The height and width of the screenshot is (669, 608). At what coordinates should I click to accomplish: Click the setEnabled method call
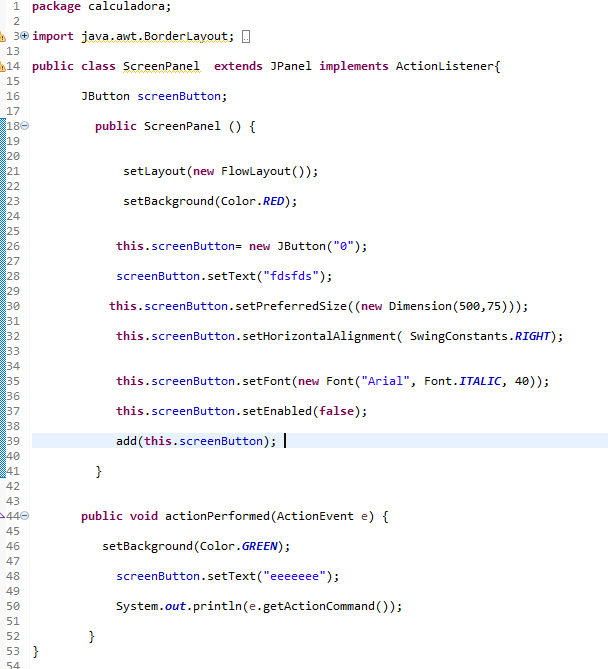(x=277, y=411)
